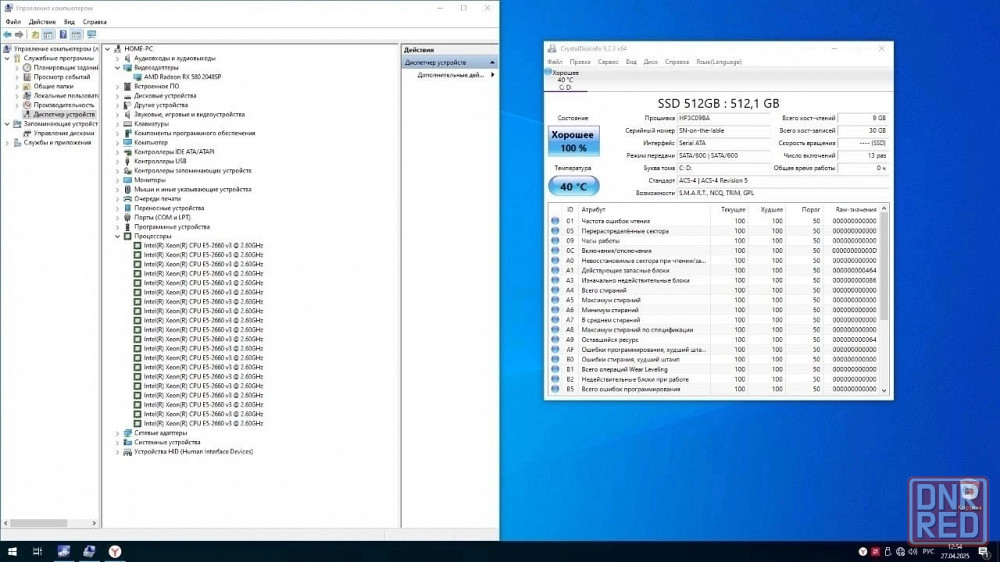Expand Сетевые адаптеры node
Viewport: 1000px width, 562px height.
(118, 433)
